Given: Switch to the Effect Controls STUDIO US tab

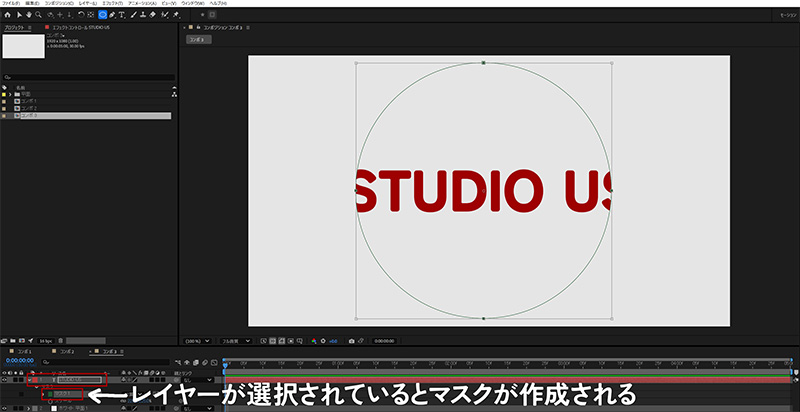Looking at the screenshot, I should click(81, 27).
